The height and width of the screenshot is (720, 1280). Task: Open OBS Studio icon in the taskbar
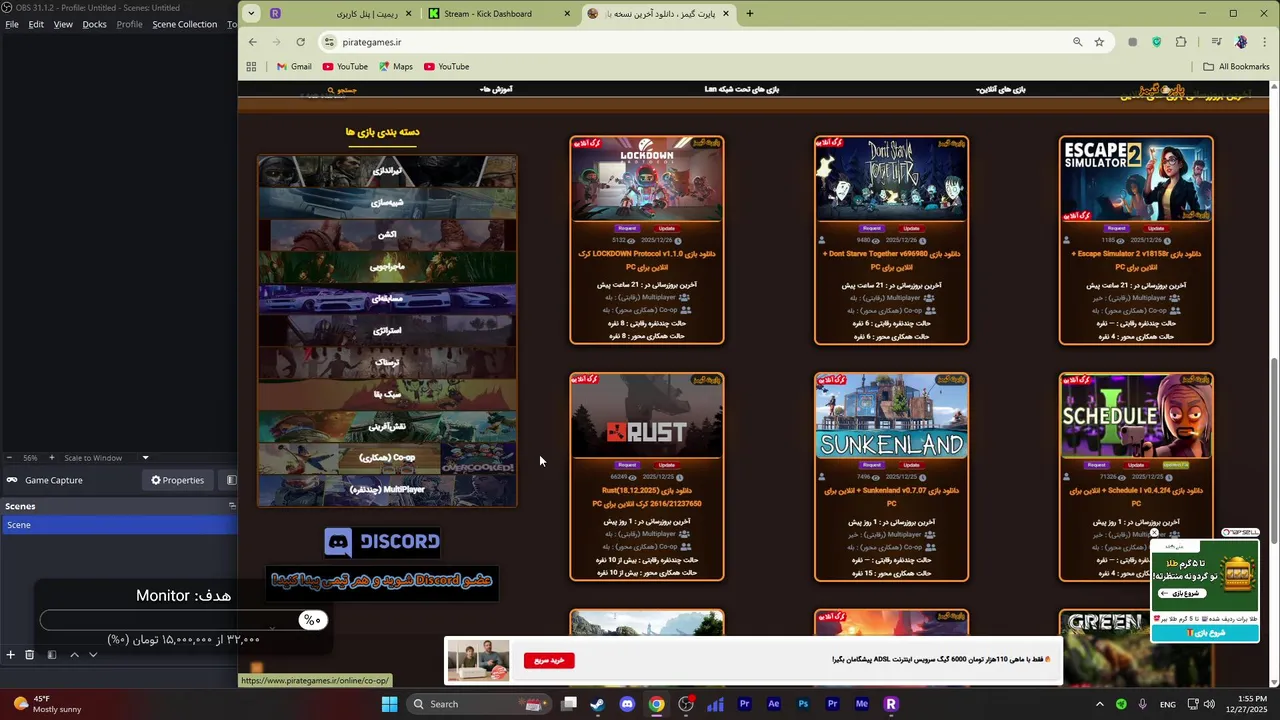pos(686,704)
